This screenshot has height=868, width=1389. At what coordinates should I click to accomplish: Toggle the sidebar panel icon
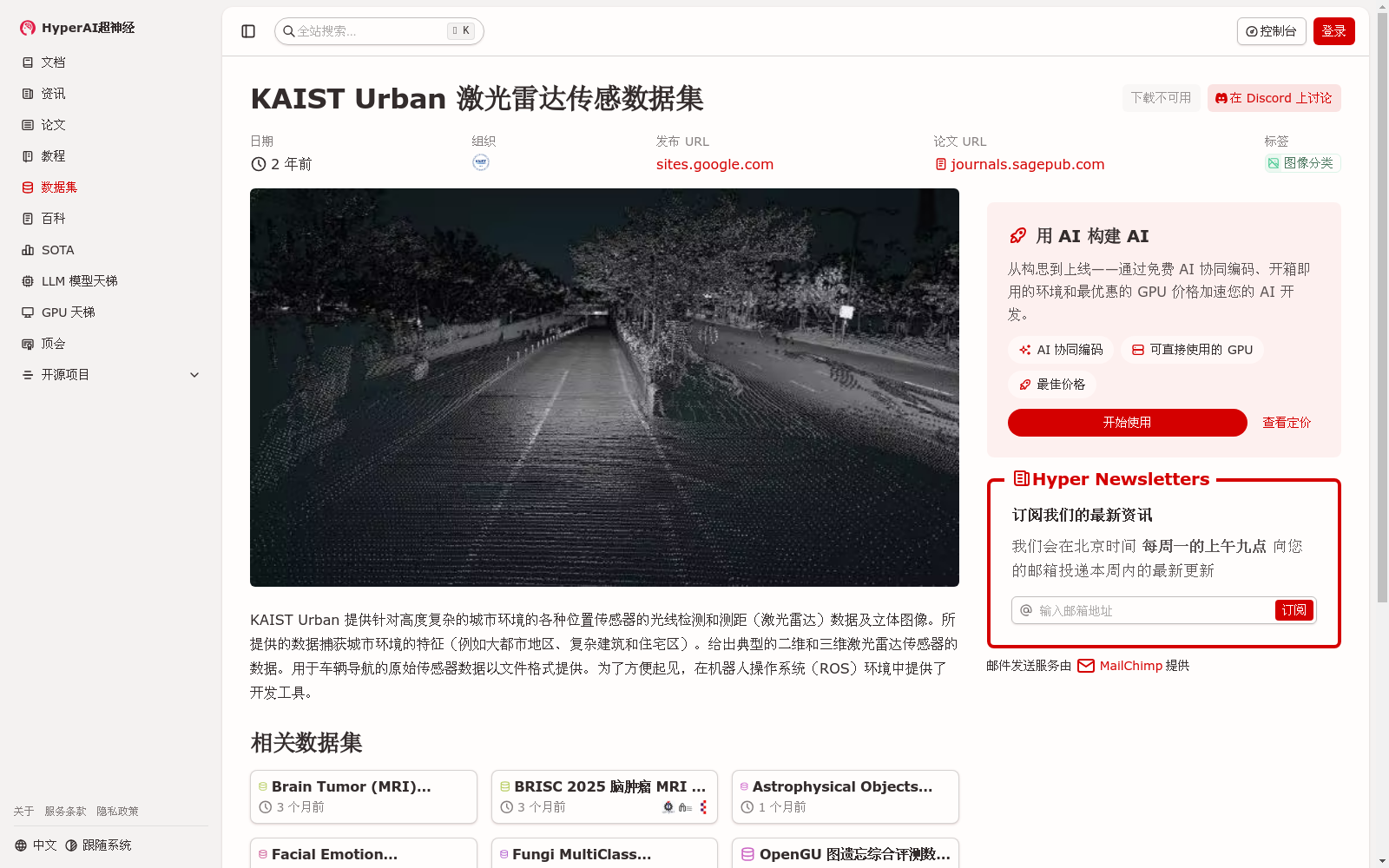[248, 31]
